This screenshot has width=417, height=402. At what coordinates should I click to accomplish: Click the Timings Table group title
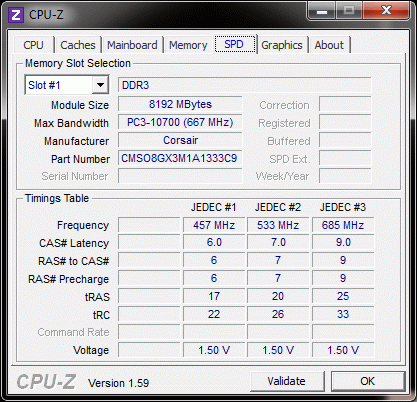[x=57, y=198]
